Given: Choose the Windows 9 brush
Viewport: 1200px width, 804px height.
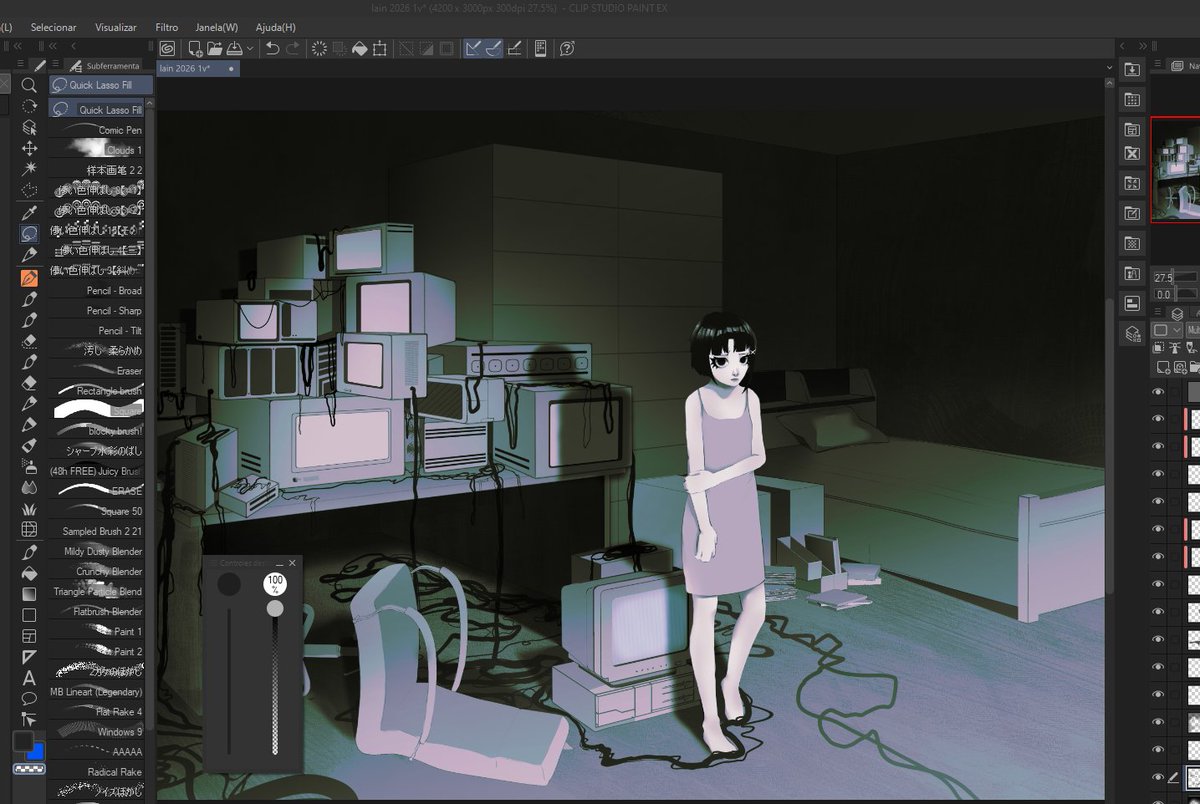Looking at the screenshot, I should click(x=97, y=732).
